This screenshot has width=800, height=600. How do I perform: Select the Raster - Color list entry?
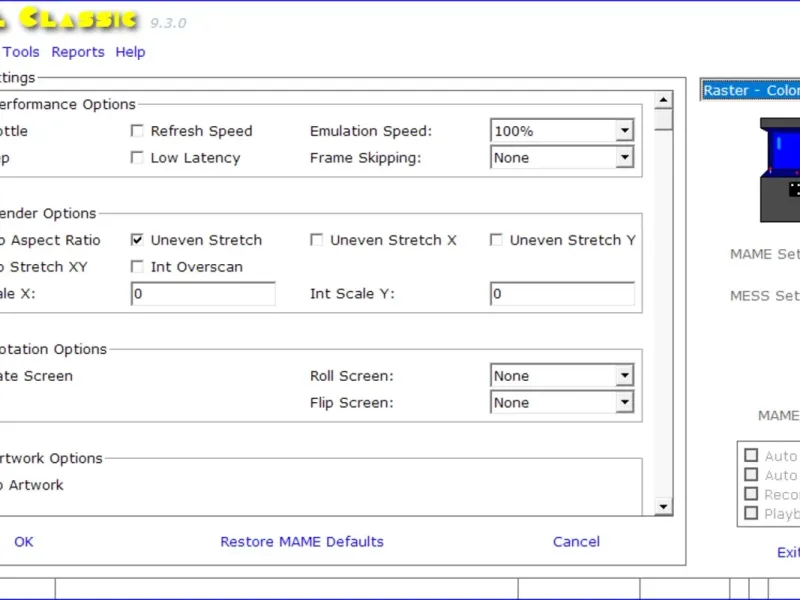tap(751, 90)
